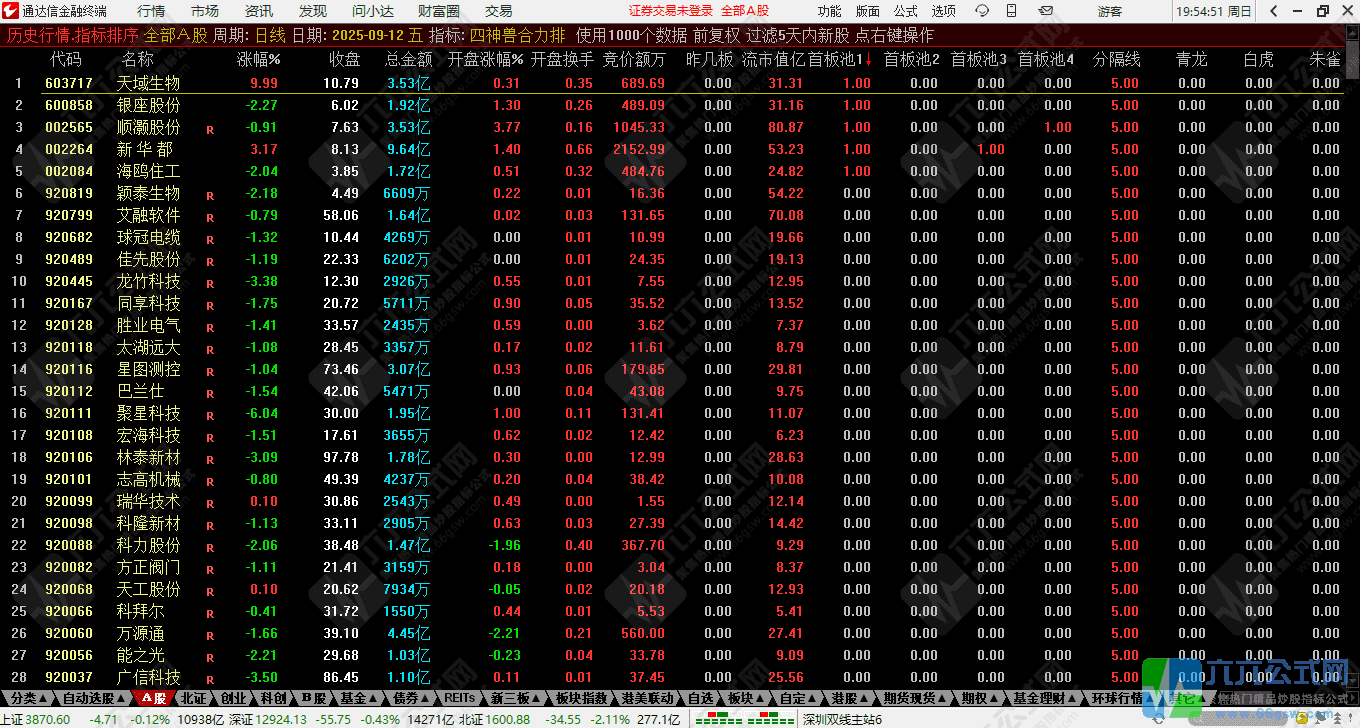1360x728 pixels.
Task: Open the 行情 menu
Action: click(151, 11)
